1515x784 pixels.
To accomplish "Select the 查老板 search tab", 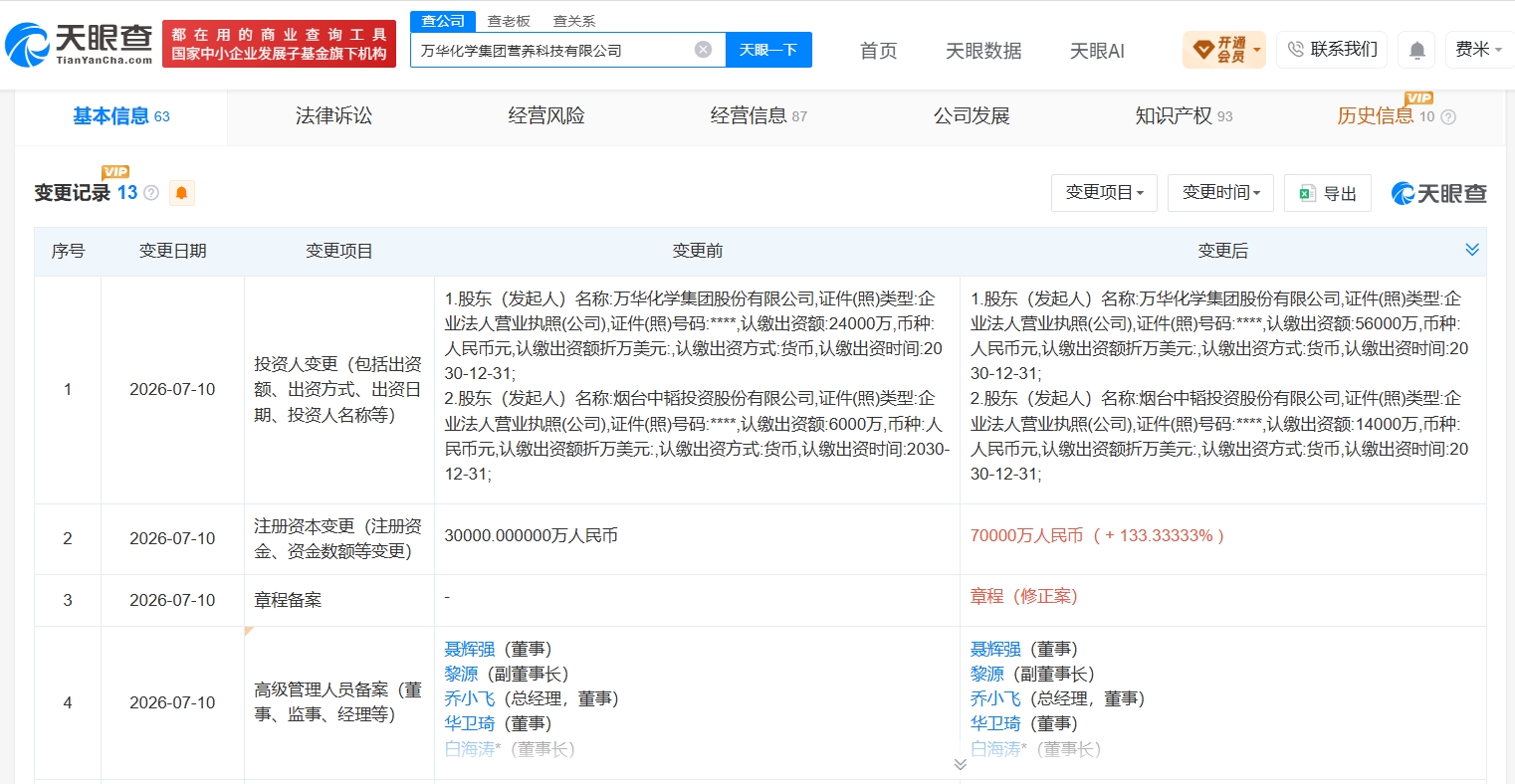I will point(509,21).
